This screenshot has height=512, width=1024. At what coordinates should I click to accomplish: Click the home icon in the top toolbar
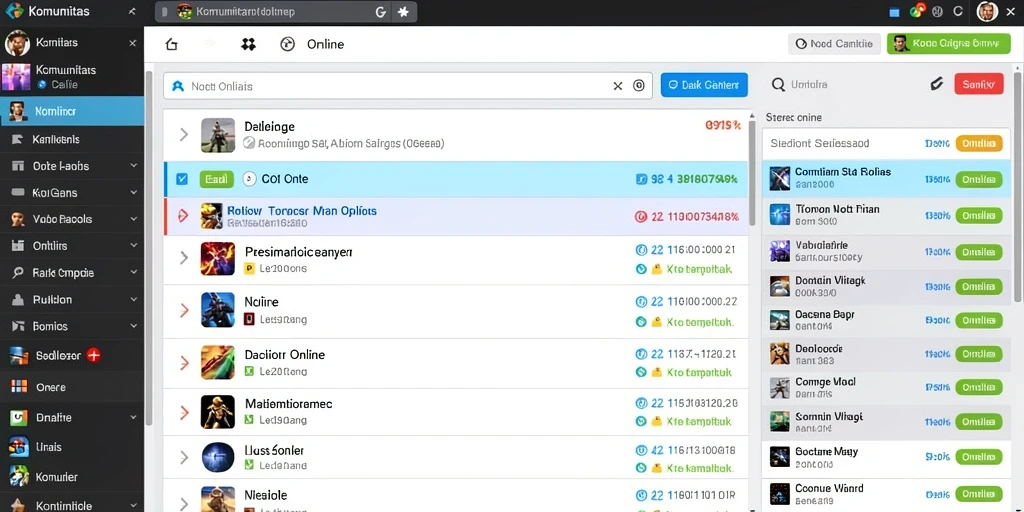[171, 44]
